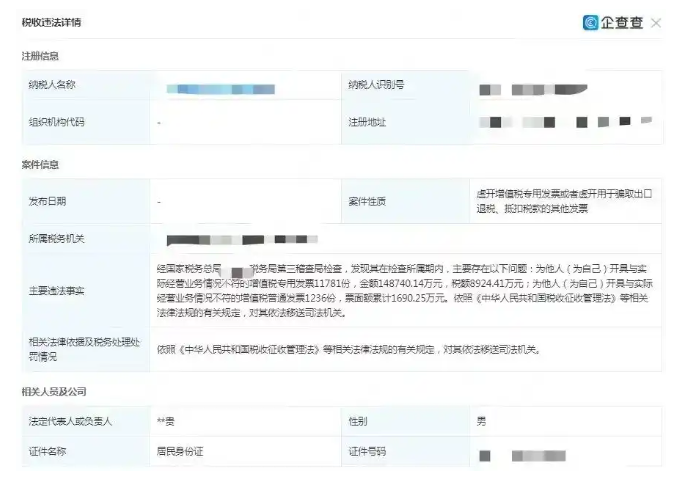Click the 性别 value 男
The image size is (696, 488).
pyautogui.click(x=481, y=421)
